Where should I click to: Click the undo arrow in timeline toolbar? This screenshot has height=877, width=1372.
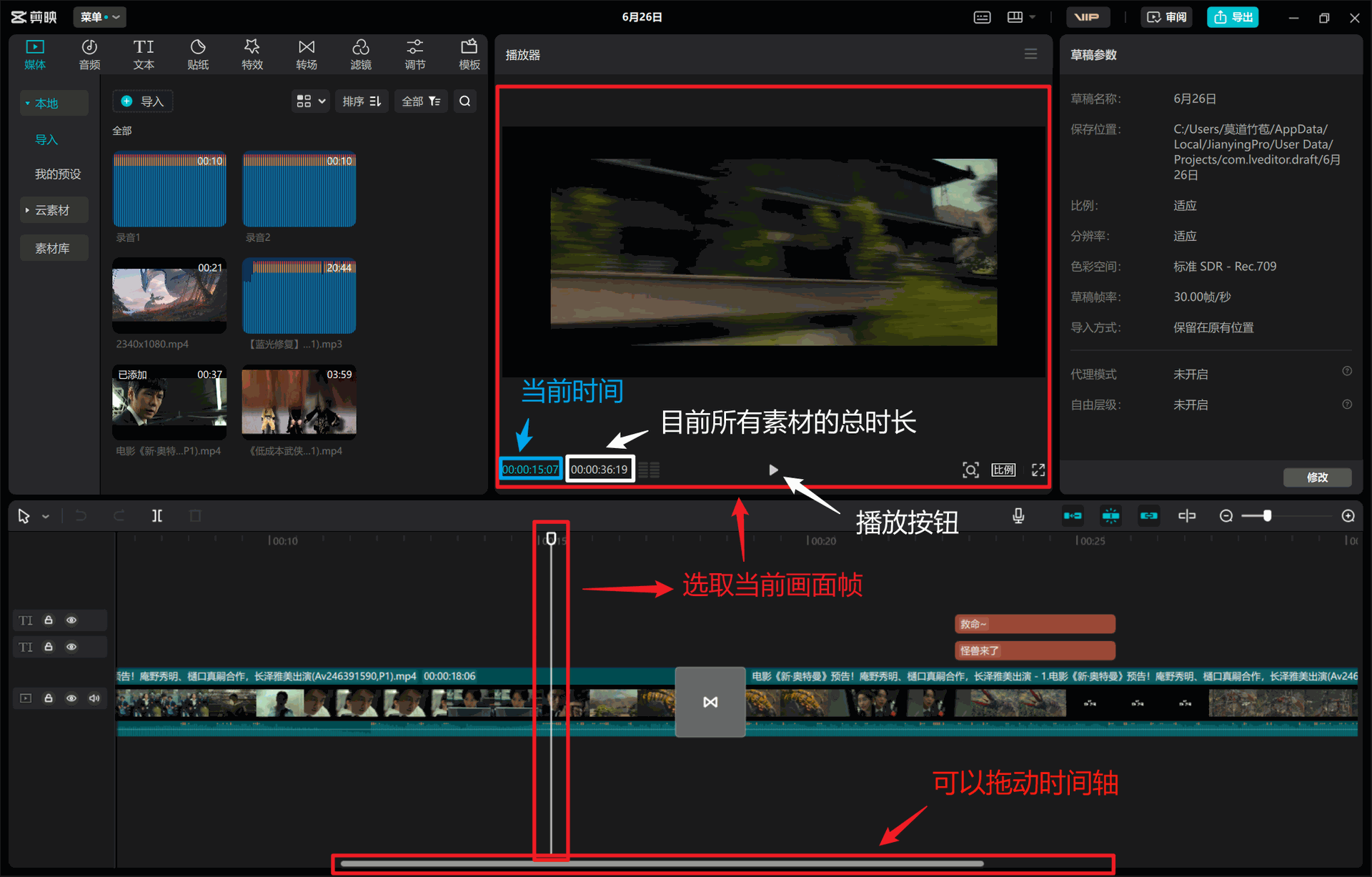tap(81, 516)
